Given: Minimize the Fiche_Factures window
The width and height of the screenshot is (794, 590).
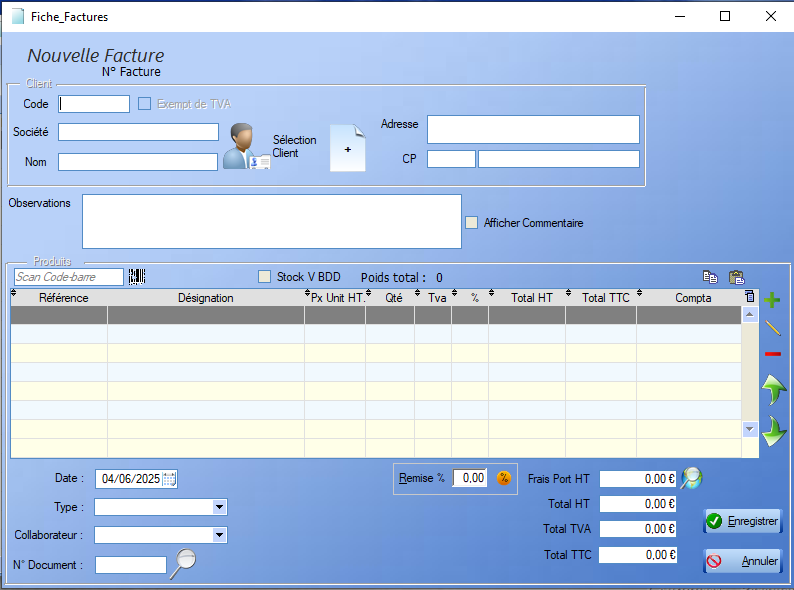Looking at the screenshot, I should (680, 16).
